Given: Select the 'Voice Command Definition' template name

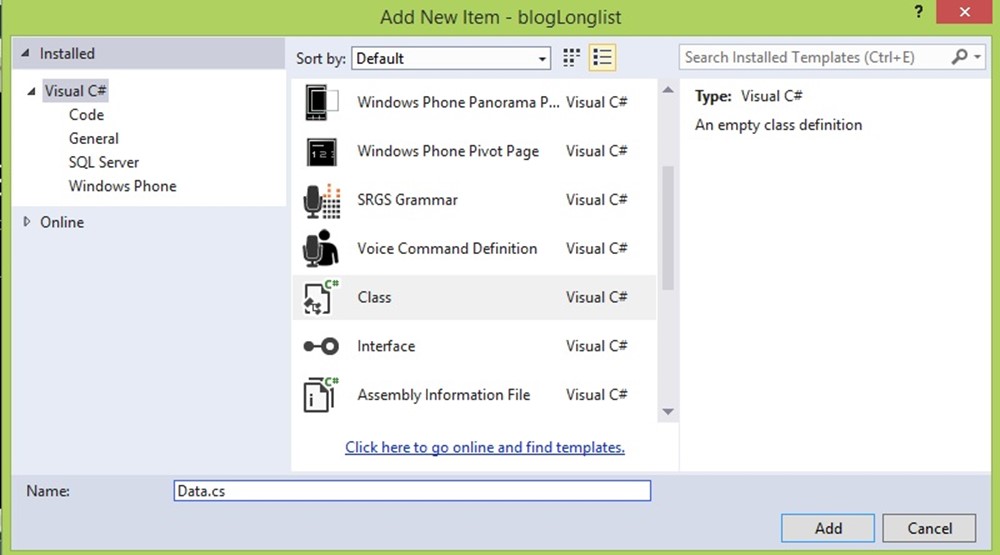Looking at the screenshot, I should (x=447, y=249).
